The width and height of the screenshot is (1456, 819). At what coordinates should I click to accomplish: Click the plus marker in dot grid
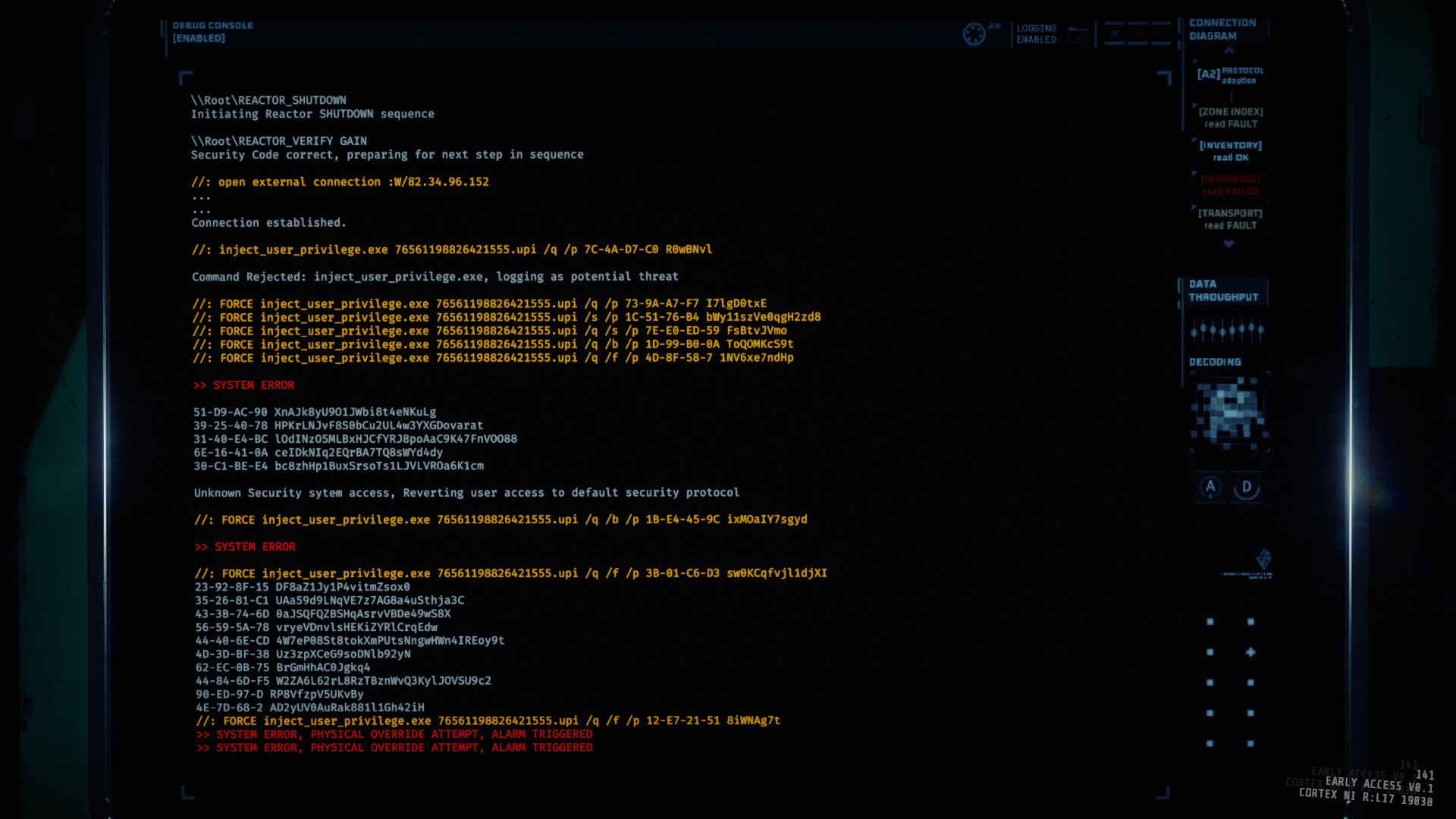(1250, 652)
